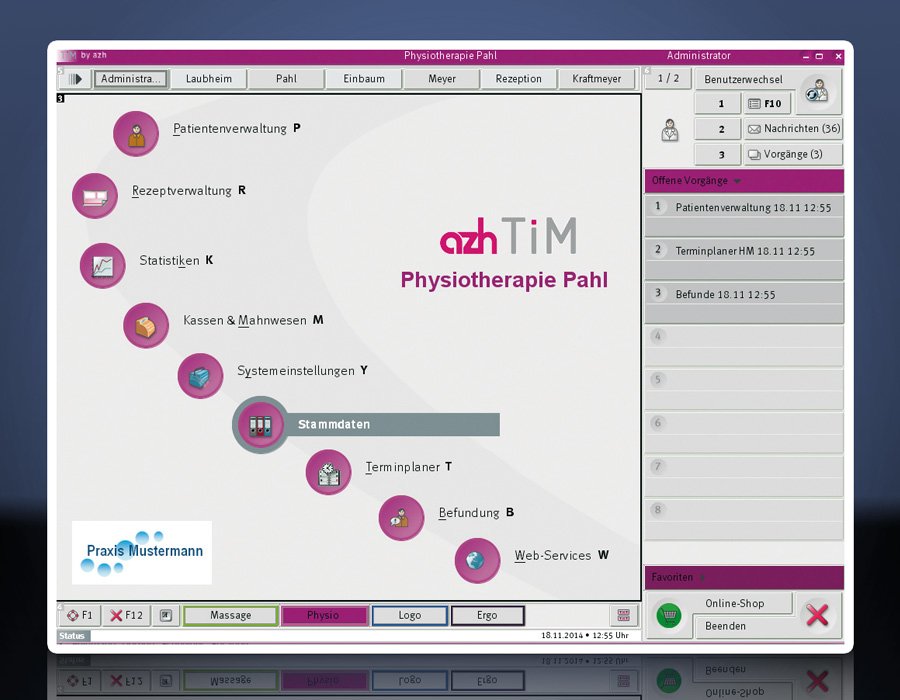Open Vorgänge (3) button
The width and height of the screenshot is (900, 700).
tap(793, 154)
